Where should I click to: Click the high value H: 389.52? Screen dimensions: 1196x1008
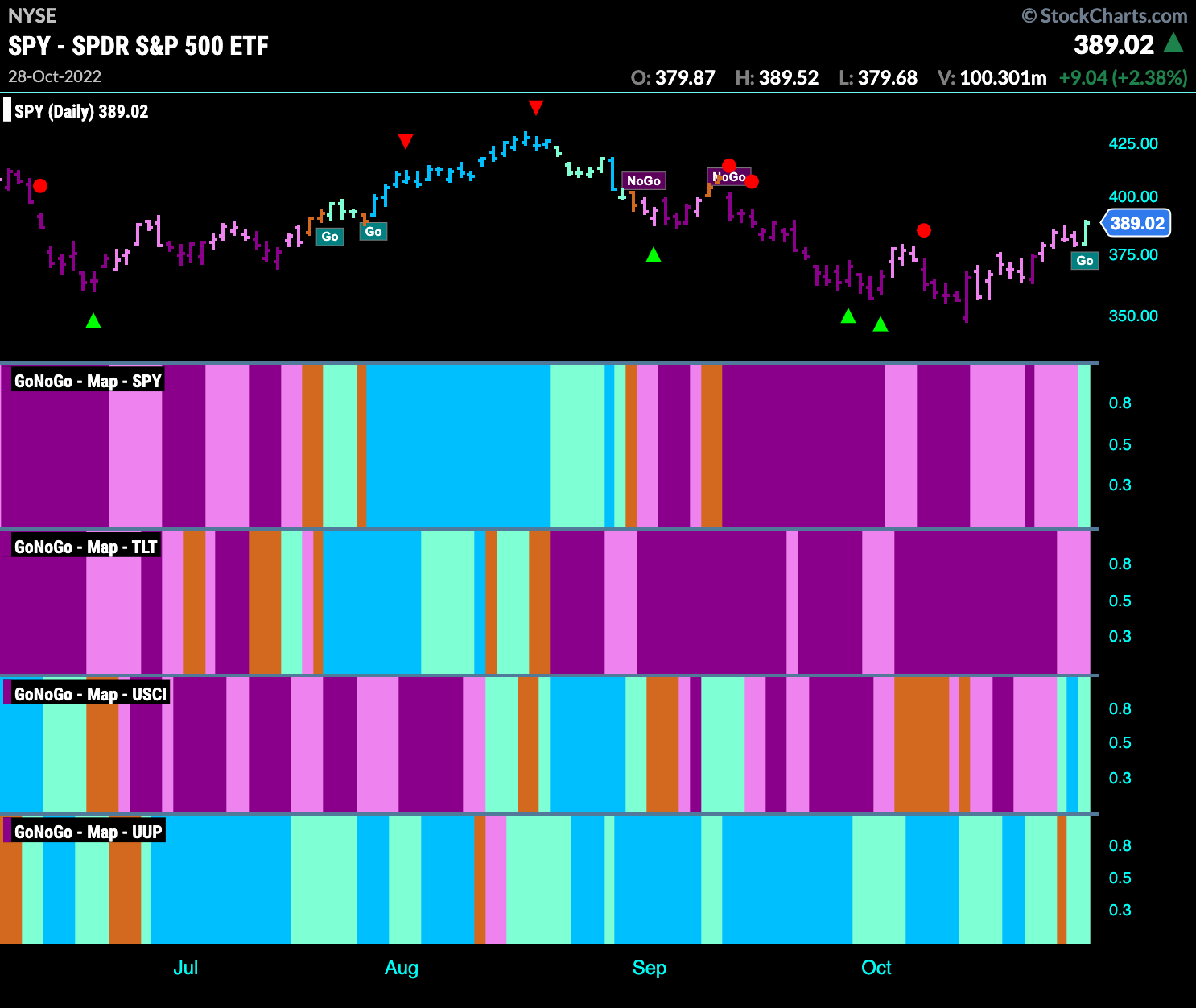click(777, 78)
